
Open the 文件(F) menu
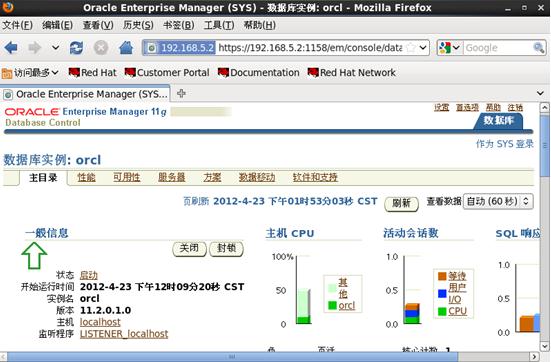(x=17, y=25)
